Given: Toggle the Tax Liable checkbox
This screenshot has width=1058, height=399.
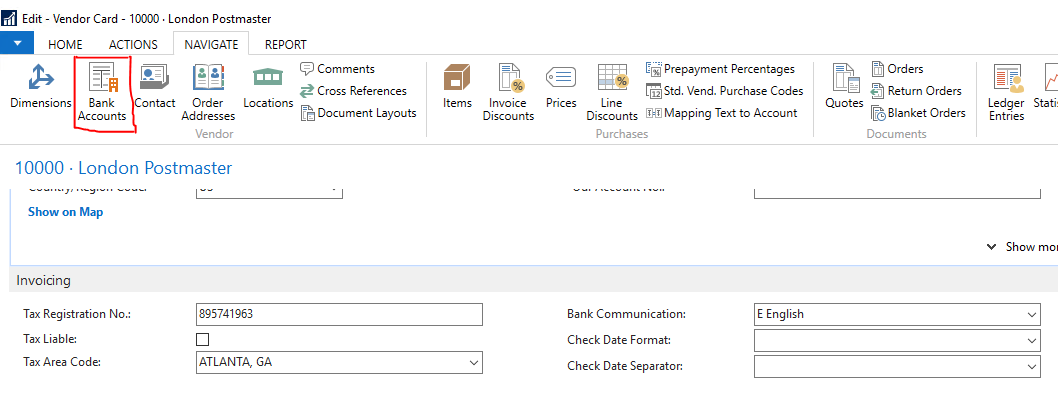Looking at the screenshot, I should pos(202,340).
